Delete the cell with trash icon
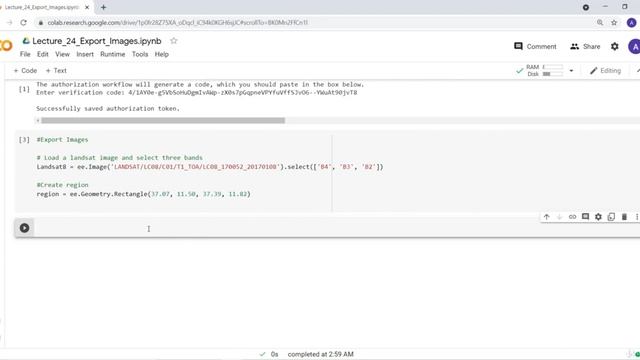The height and width of the screenshot is (360, 640). coord(624,217)
